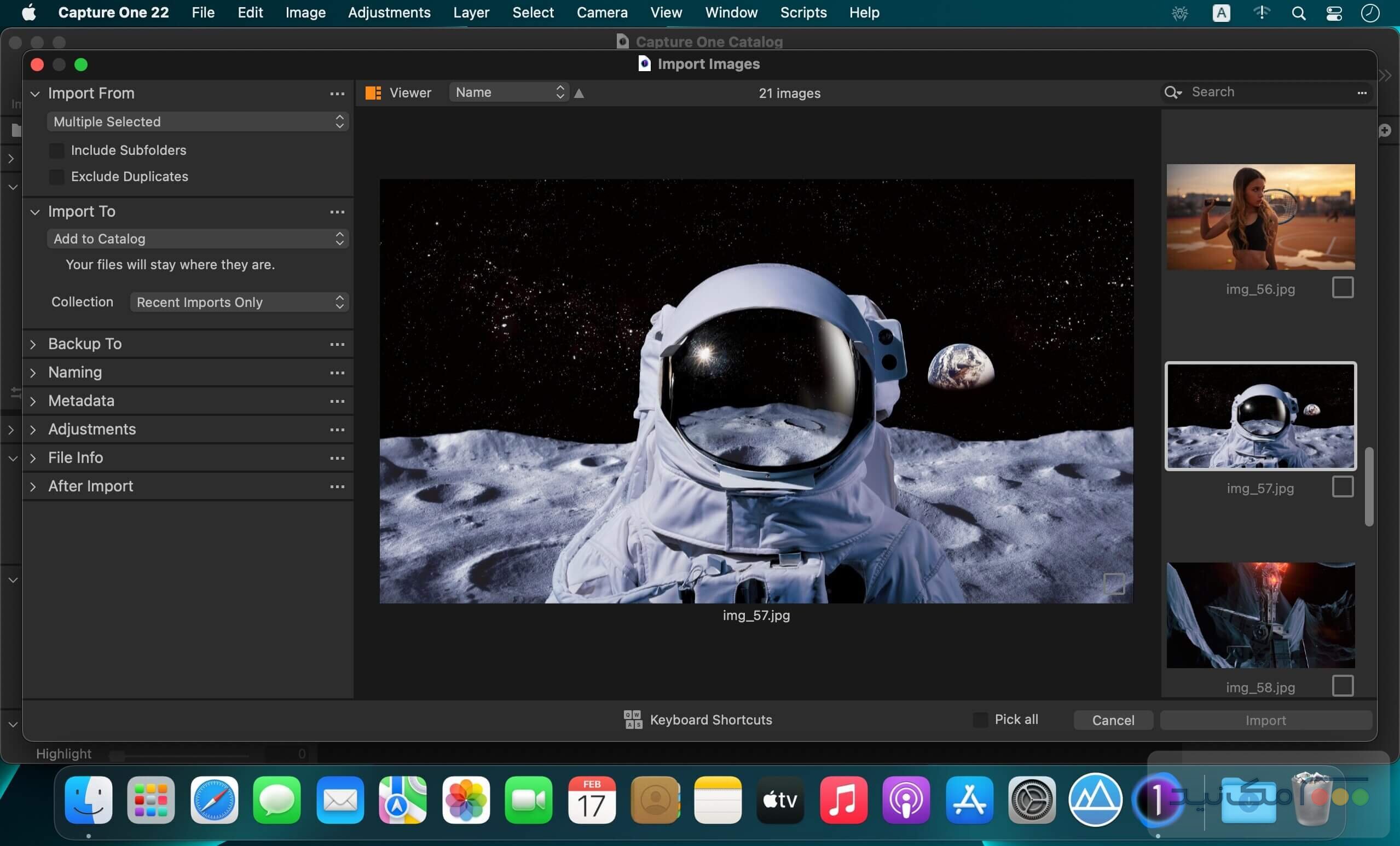Enable the Include Subfolders checkbox
Screen dimensions: 1400x846
point(57,150)
